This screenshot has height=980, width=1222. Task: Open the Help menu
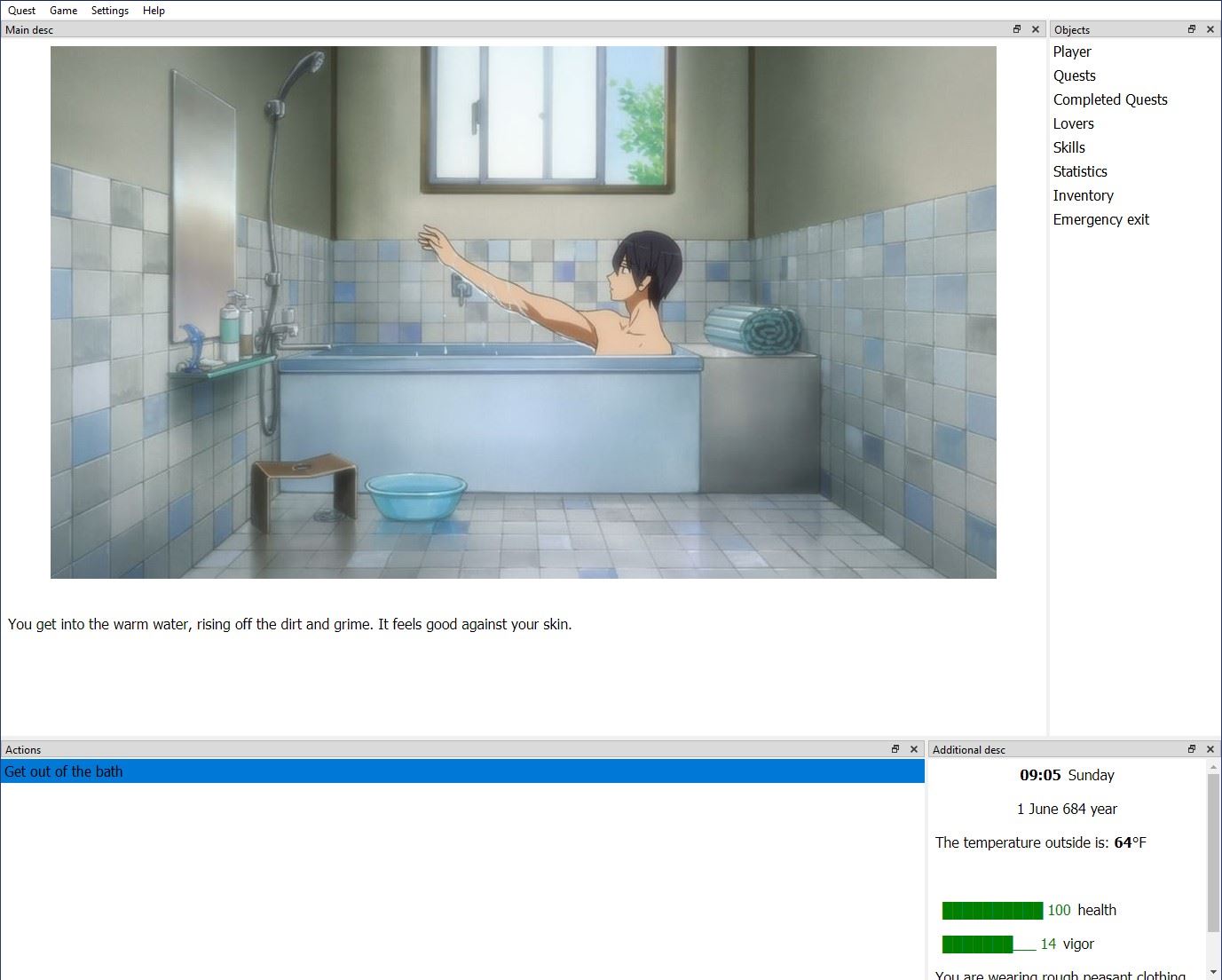click(154, 11)
